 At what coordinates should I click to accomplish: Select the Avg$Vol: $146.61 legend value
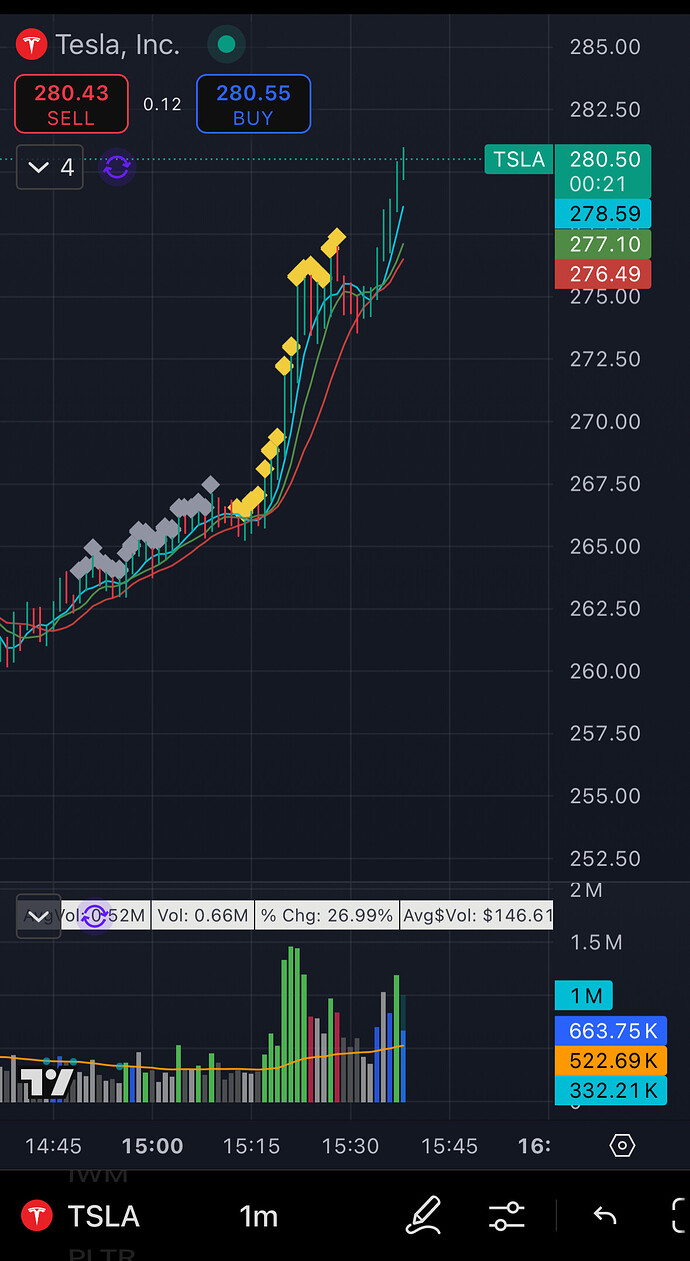[477, 915]
